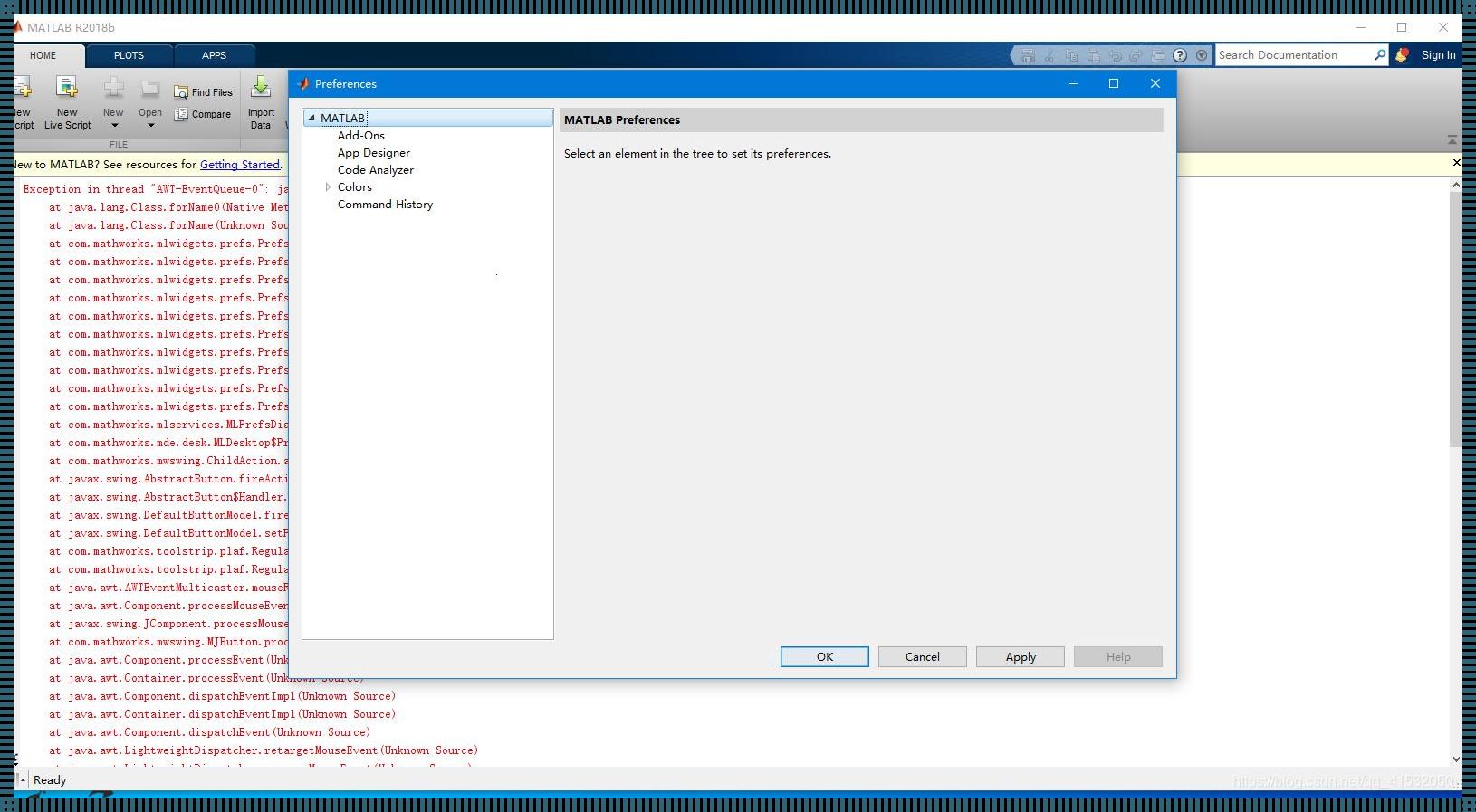
Task: Collapse the MATLAB tree node
Action: click(311, 118)
